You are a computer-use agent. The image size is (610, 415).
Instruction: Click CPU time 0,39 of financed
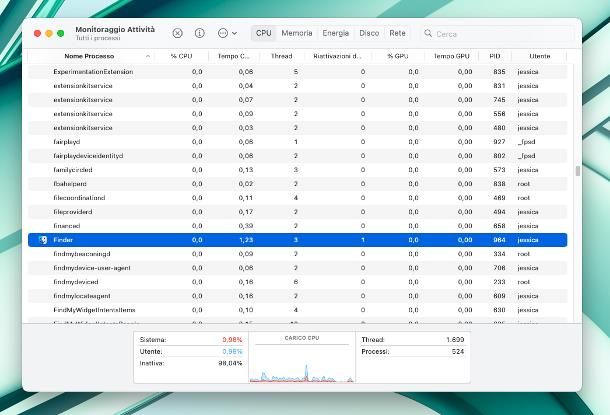(x=246, y=226)
